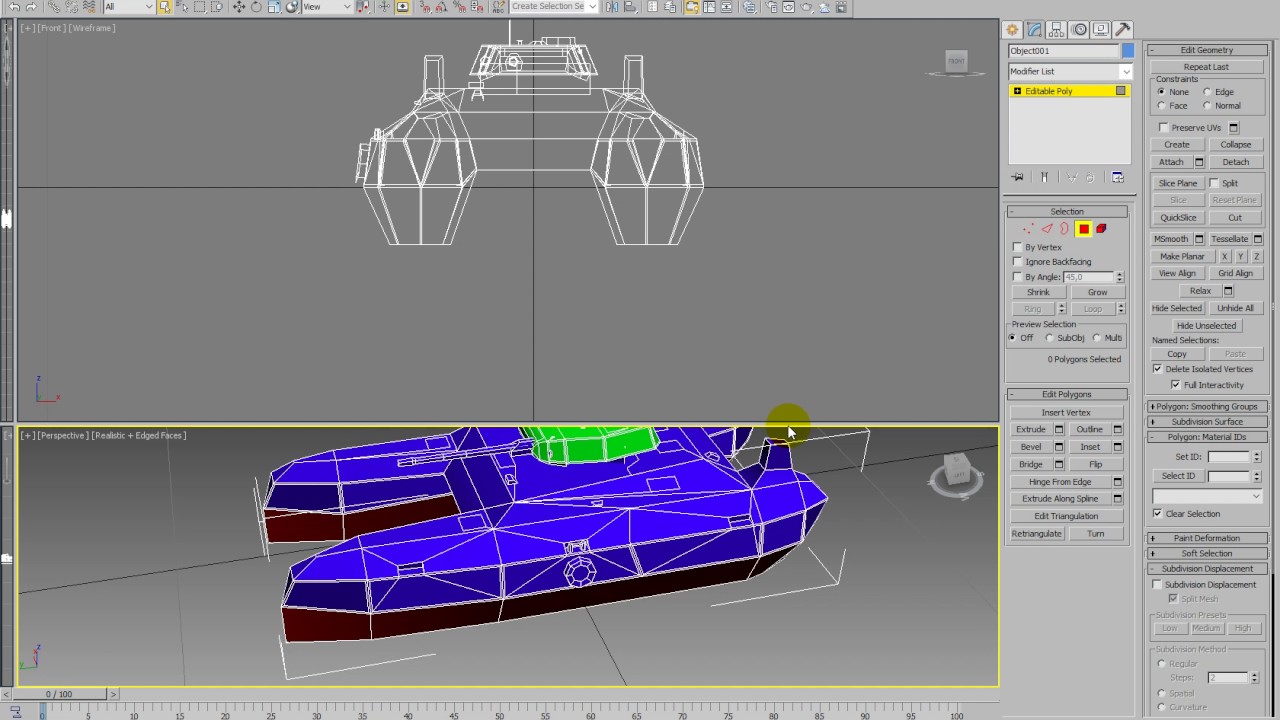This screenshot has width=1280, height=720.
Task: Open reference coordinate View dropdown
Action: 327,7
